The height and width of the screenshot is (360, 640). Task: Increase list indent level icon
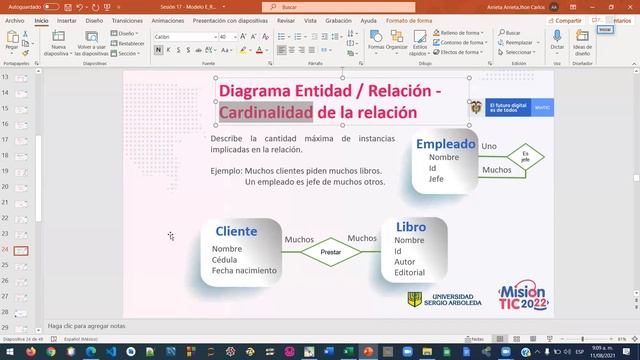324,37
